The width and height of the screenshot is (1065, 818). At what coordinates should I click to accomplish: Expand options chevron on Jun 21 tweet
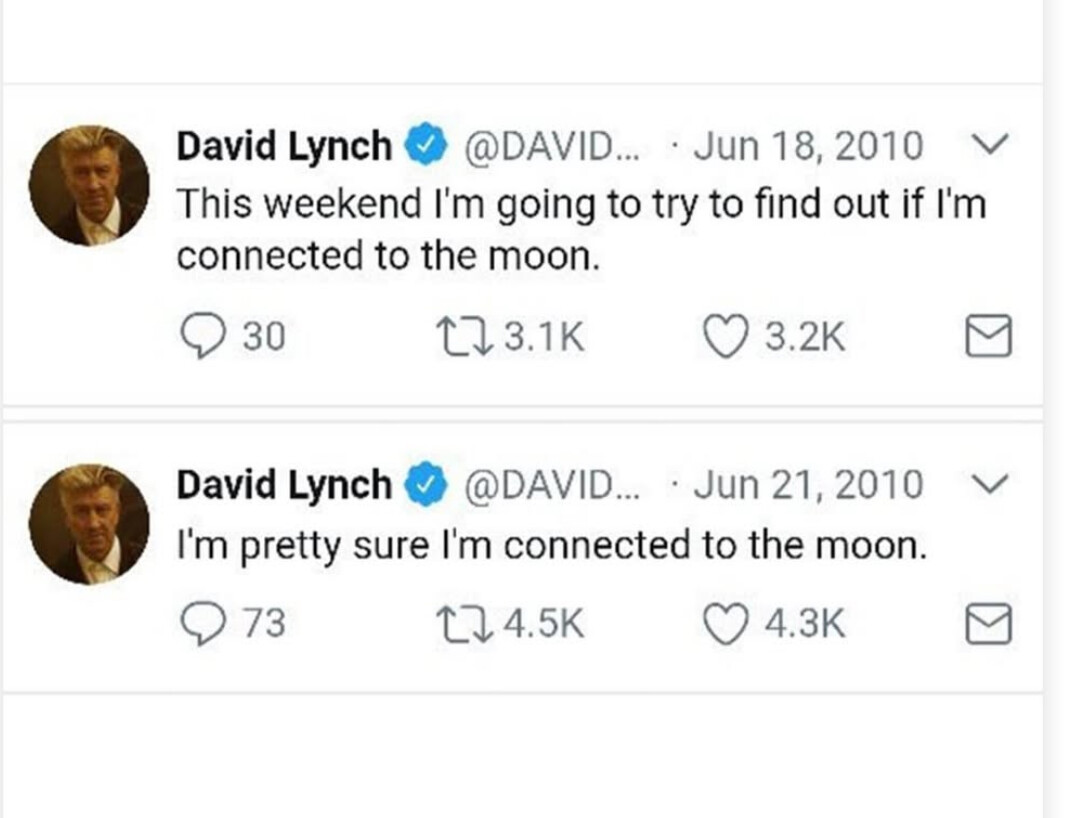coord(990,484)
